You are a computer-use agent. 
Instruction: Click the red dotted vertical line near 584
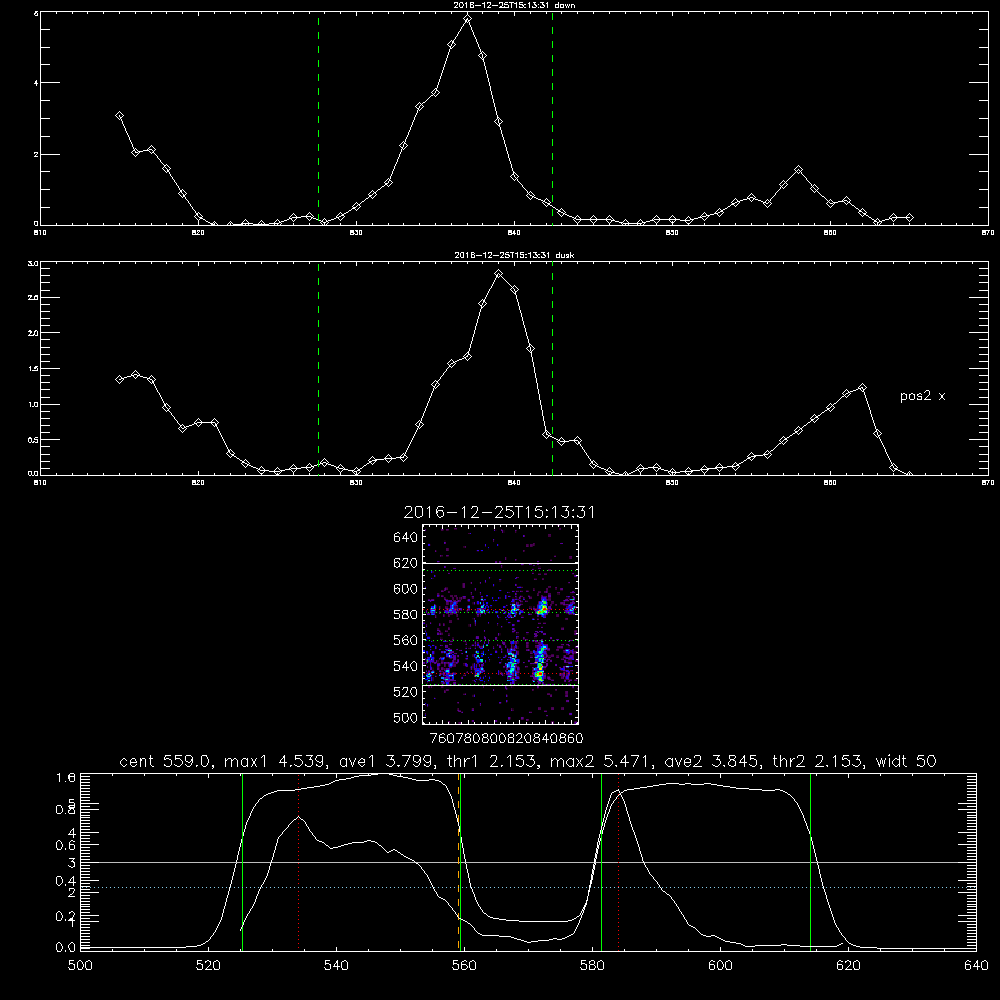point(619,862)
